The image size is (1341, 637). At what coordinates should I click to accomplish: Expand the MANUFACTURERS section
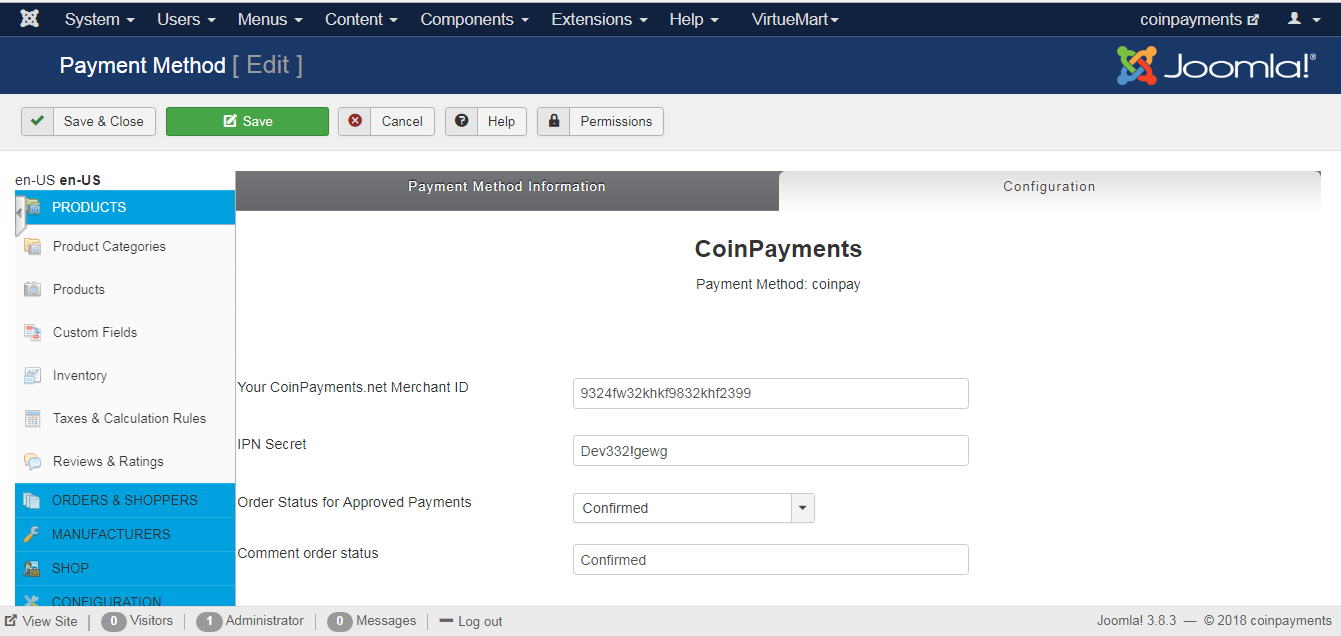(x=125, y=534)
